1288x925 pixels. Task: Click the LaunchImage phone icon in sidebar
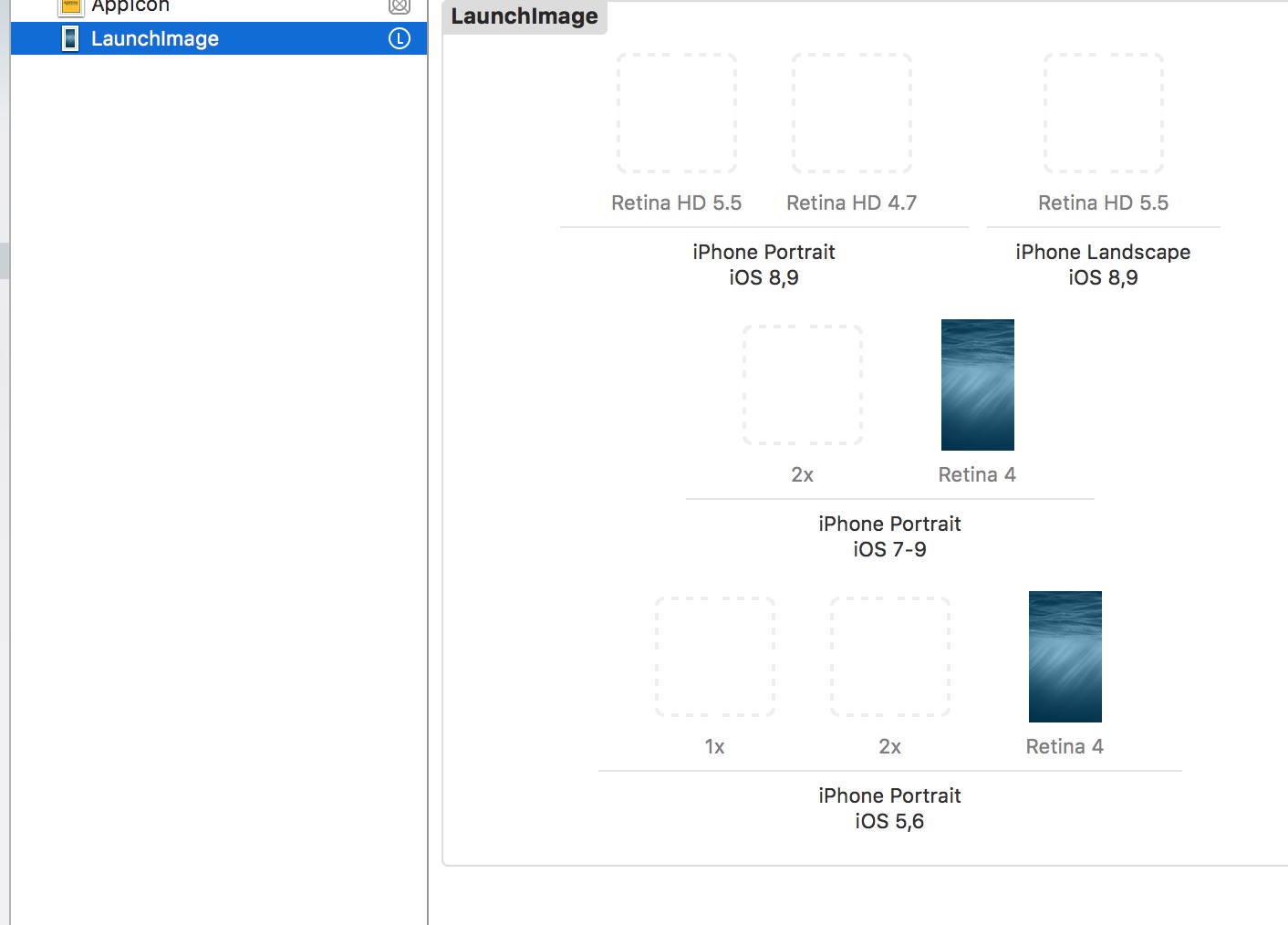click(70, 38)
